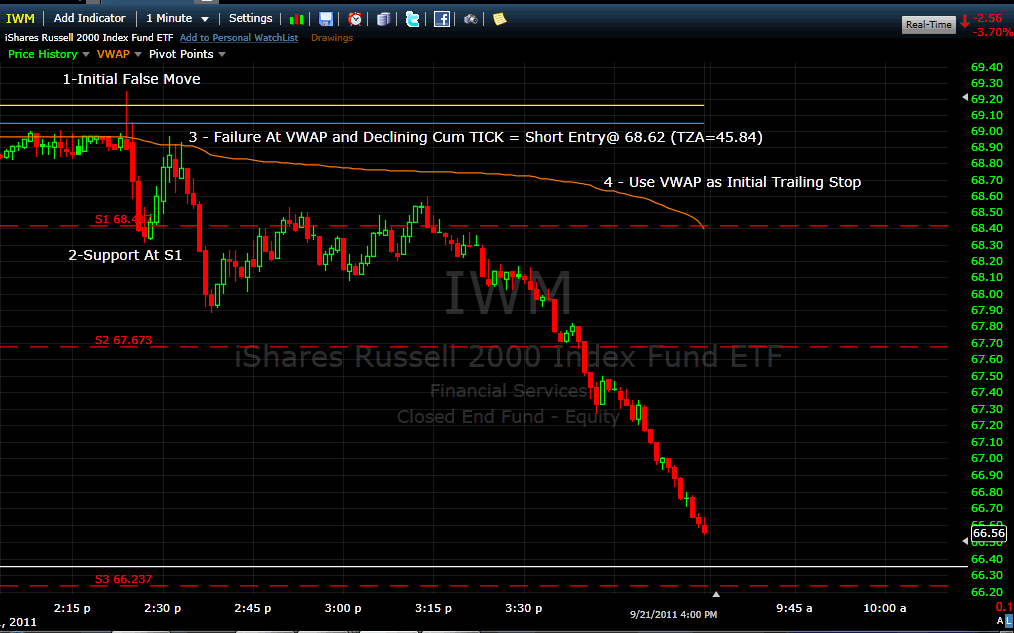The image size is (1014, 633).
Task: Click the 2:30 p time axis label
Action: pyautogui.click(x=163, y=608)
